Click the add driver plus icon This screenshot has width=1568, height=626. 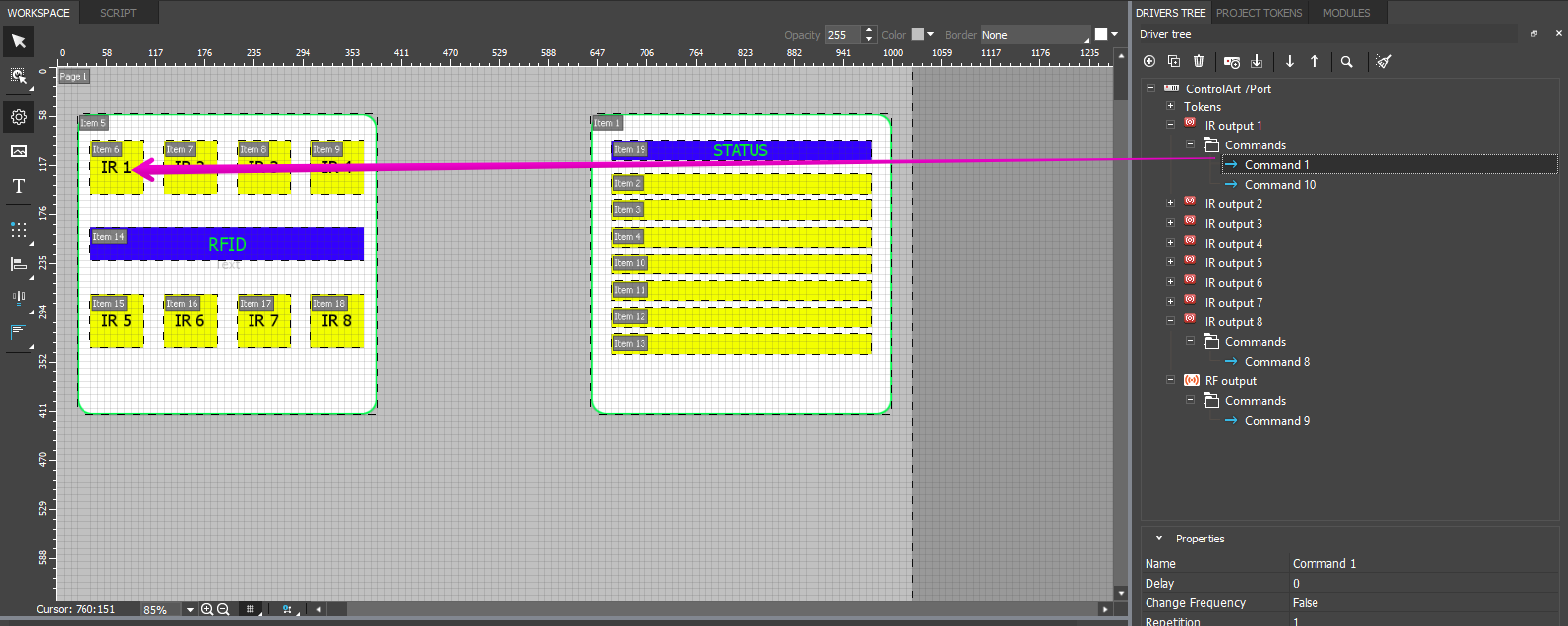click(x=1149, y=61)
